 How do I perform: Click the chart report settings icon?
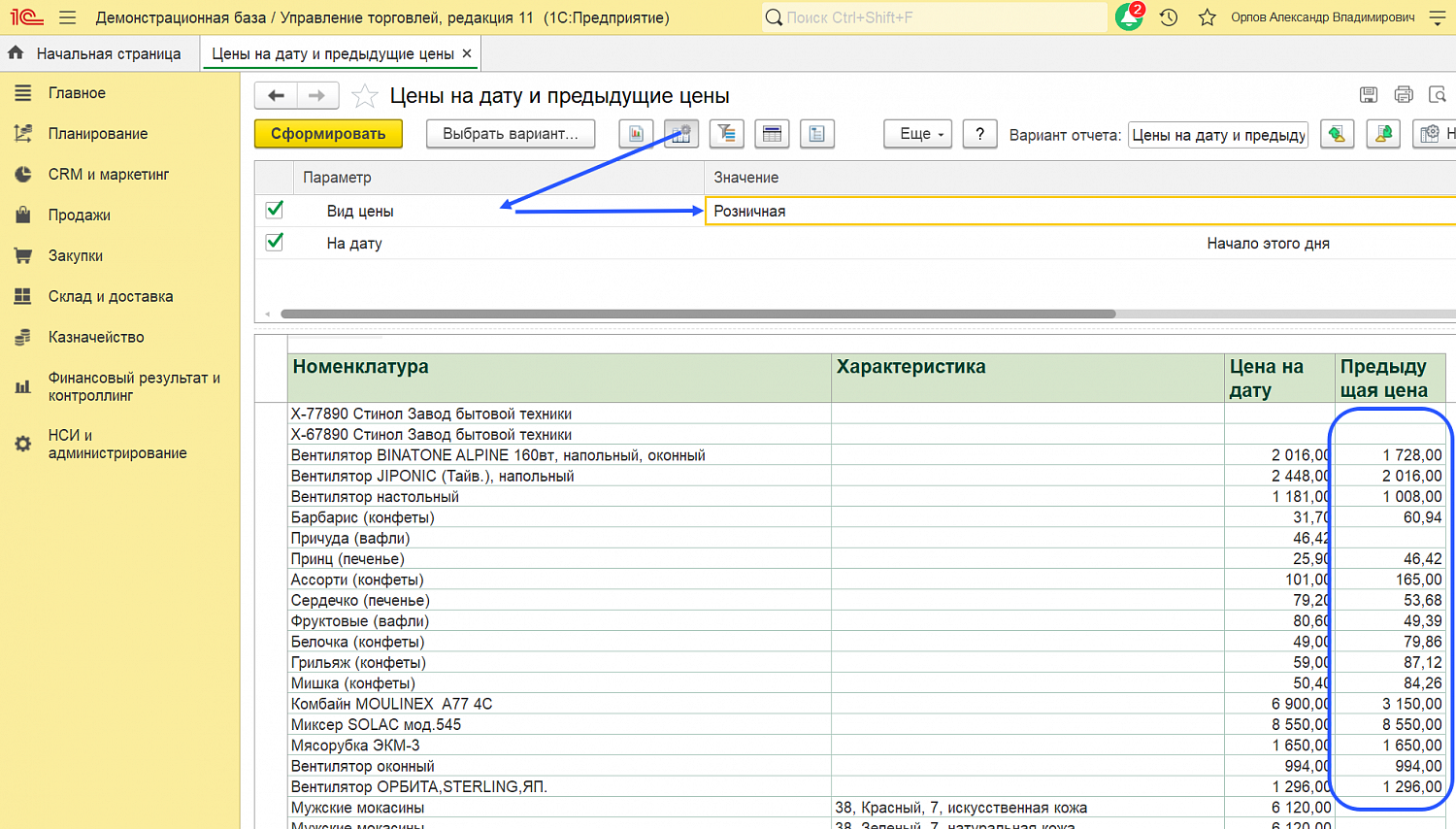[x=636, y=134]
